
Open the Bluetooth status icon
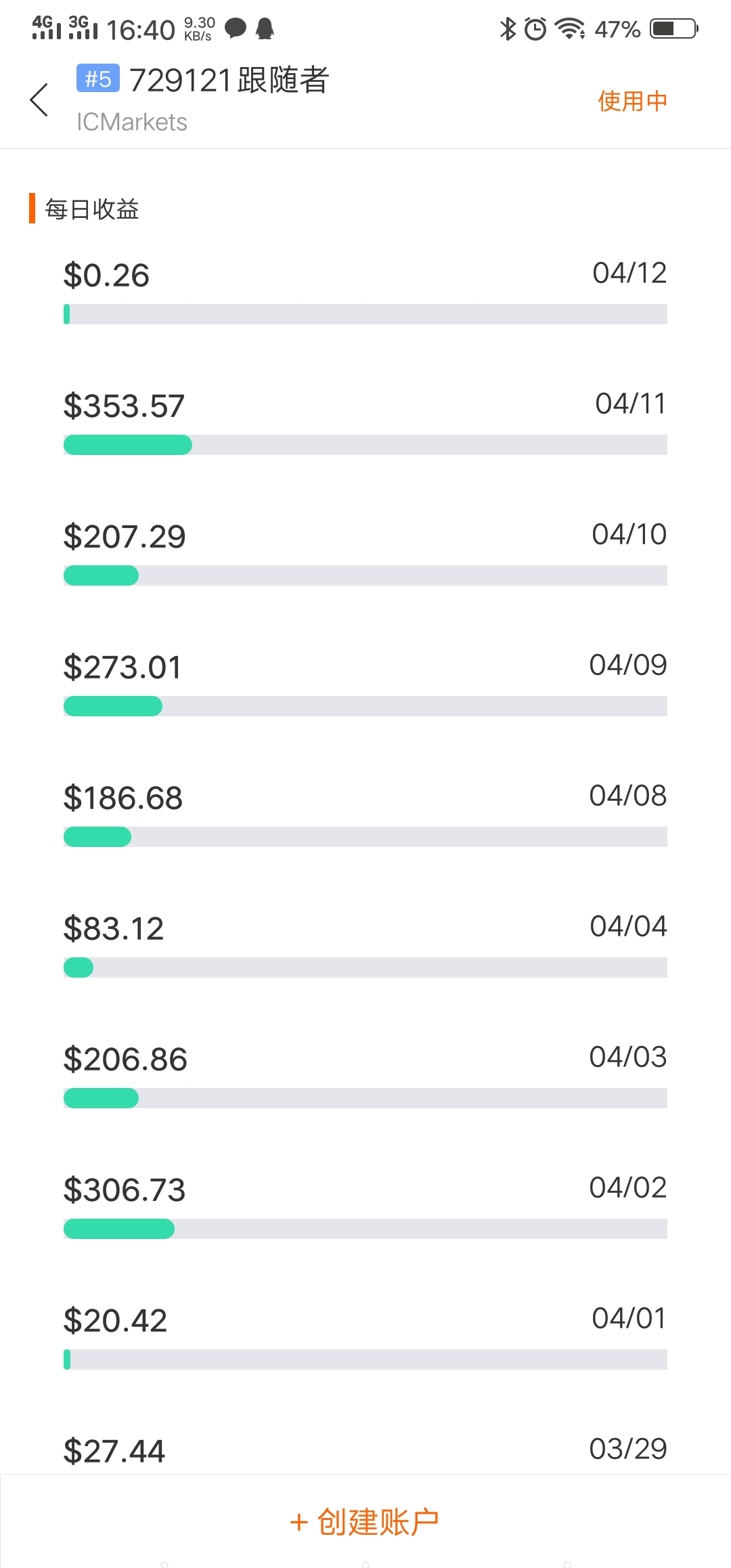[x=508, y=29]
